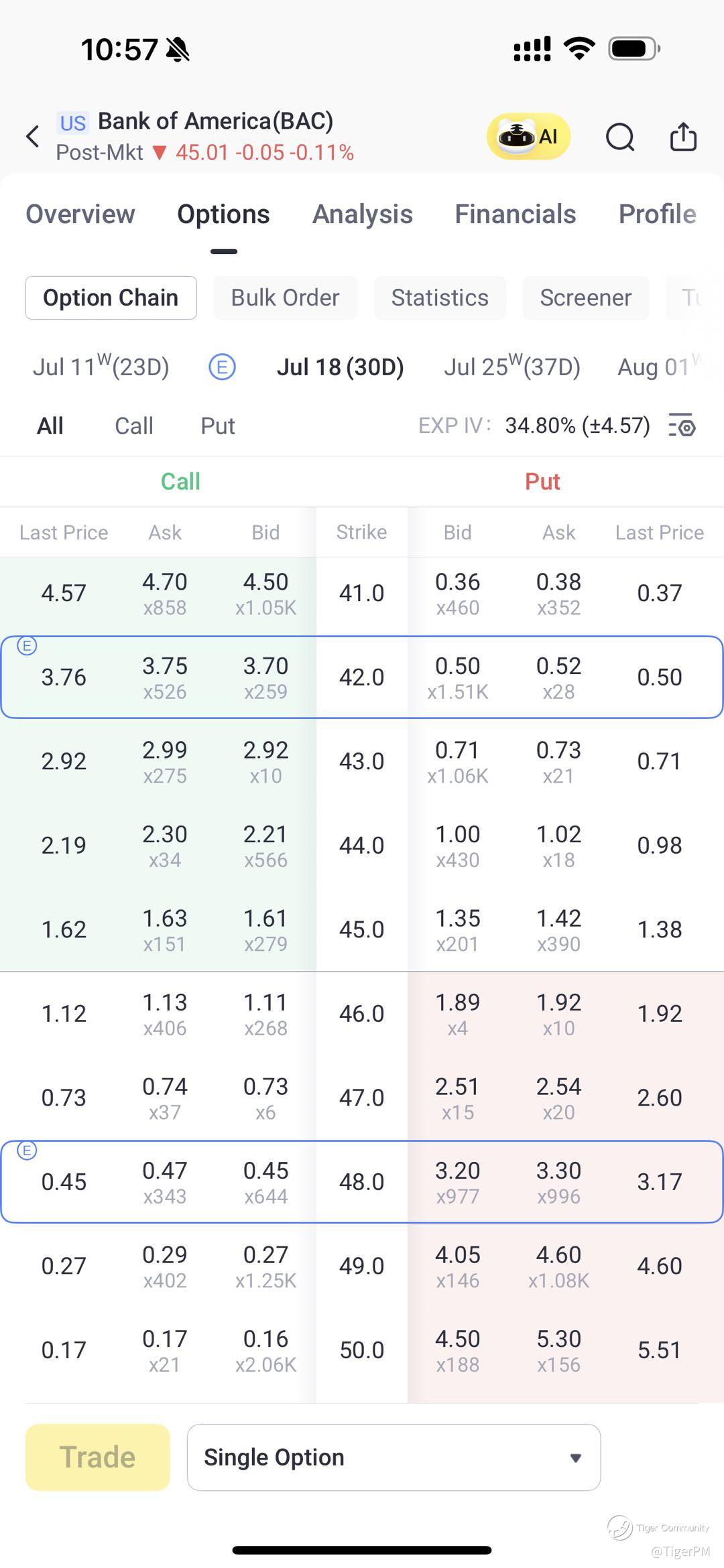Screen dimensions: 724x1568
Task: Open the Bulk Order sub-tab
Action: click(286, 298)
